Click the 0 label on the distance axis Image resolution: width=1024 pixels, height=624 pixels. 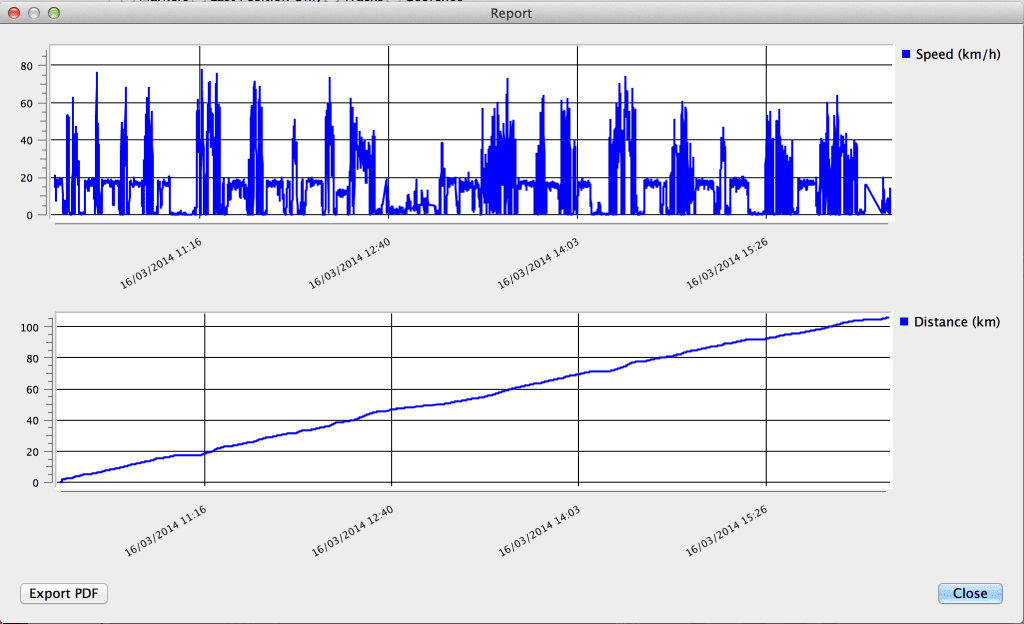click(36, 483)
